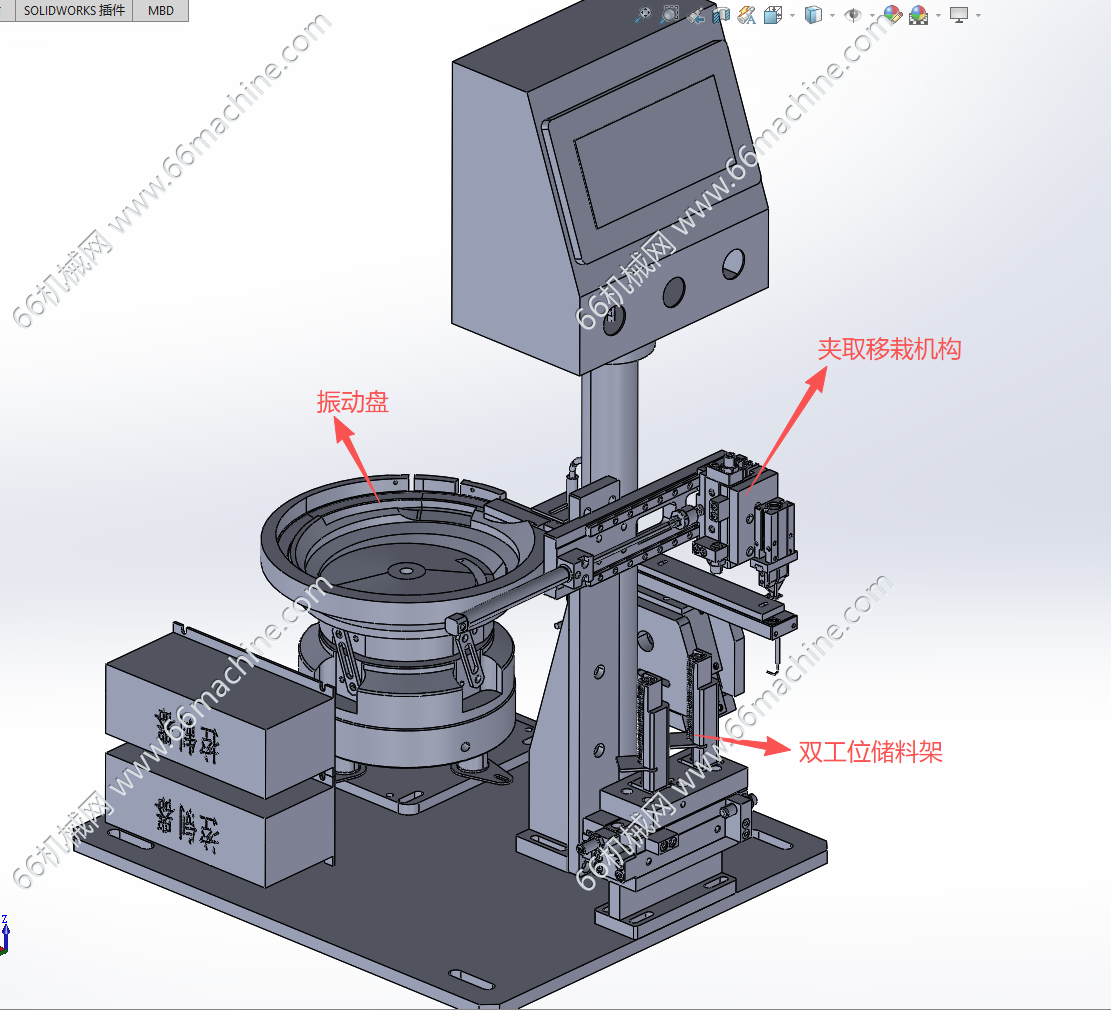Screen dimensions: 1111x1010
Task: Expand the Hide/Show Items dropdown arrow
Action: pos(872,15)
